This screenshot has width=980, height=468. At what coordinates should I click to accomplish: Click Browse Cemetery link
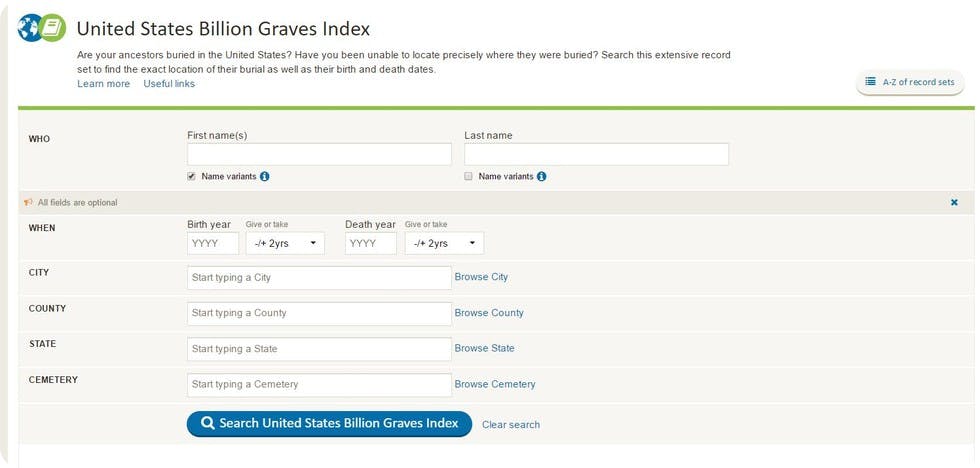coord(495,384)
